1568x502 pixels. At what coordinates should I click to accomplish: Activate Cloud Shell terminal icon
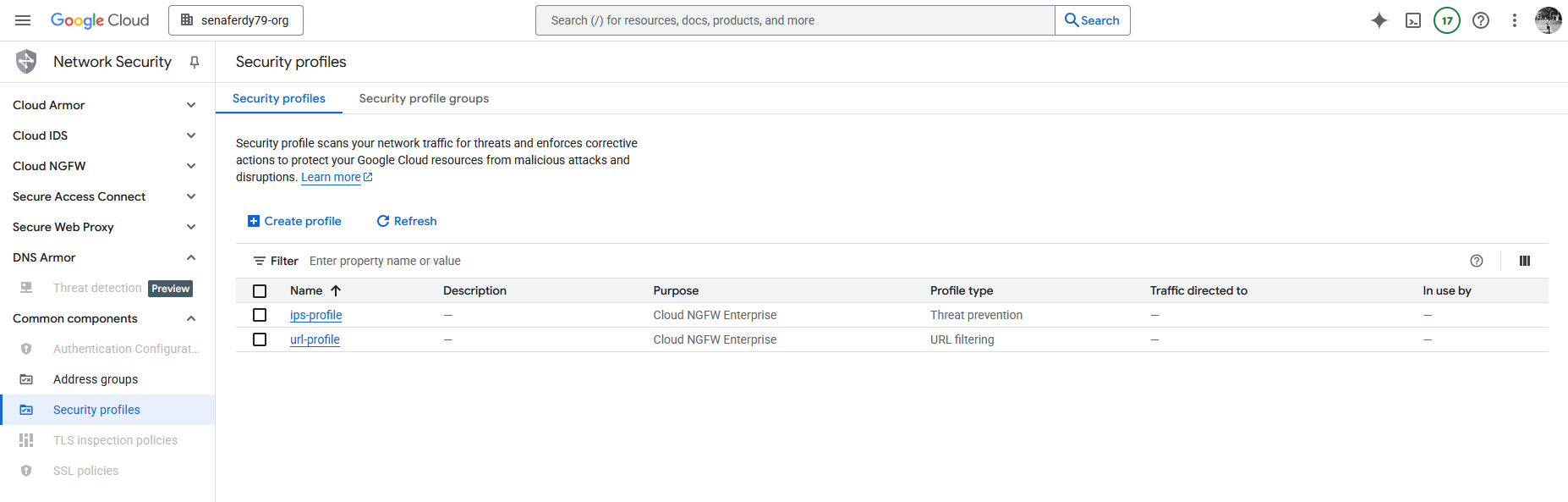[x=1412, y=20]
